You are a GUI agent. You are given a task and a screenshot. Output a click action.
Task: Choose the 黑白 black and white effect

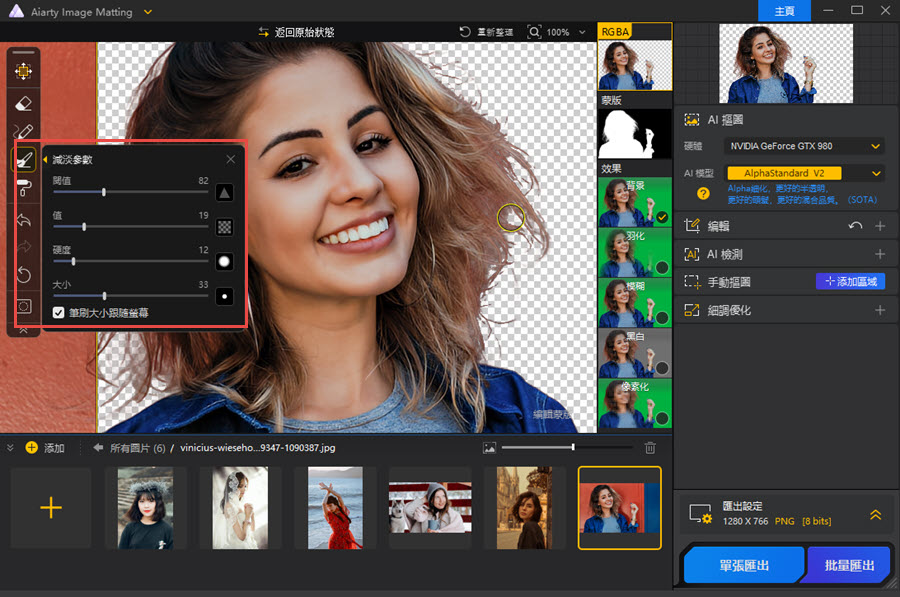click(635, 353)
